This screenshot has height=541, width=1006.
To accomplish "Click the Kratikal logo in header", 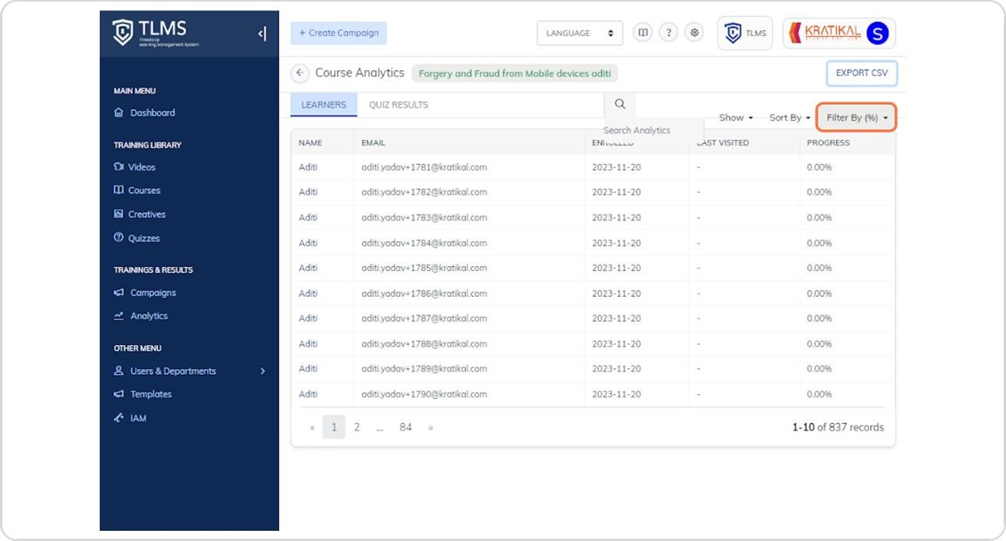I will click(824, 32).
